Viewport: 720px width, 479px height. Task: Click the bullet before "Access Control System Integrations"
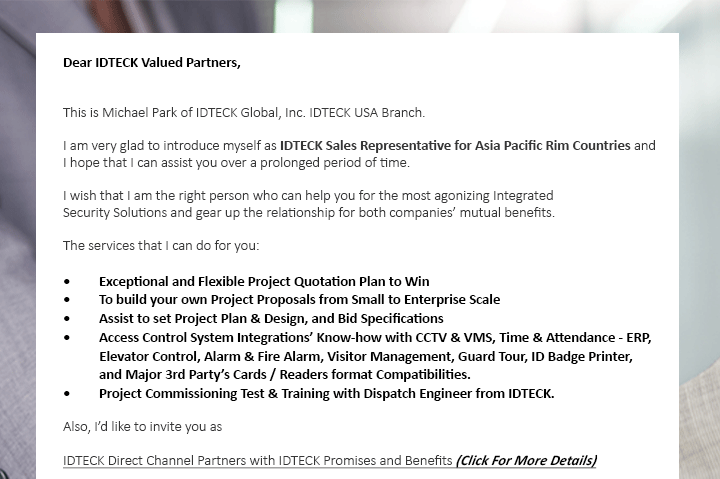pyautogui.click(x=68, y=338)
